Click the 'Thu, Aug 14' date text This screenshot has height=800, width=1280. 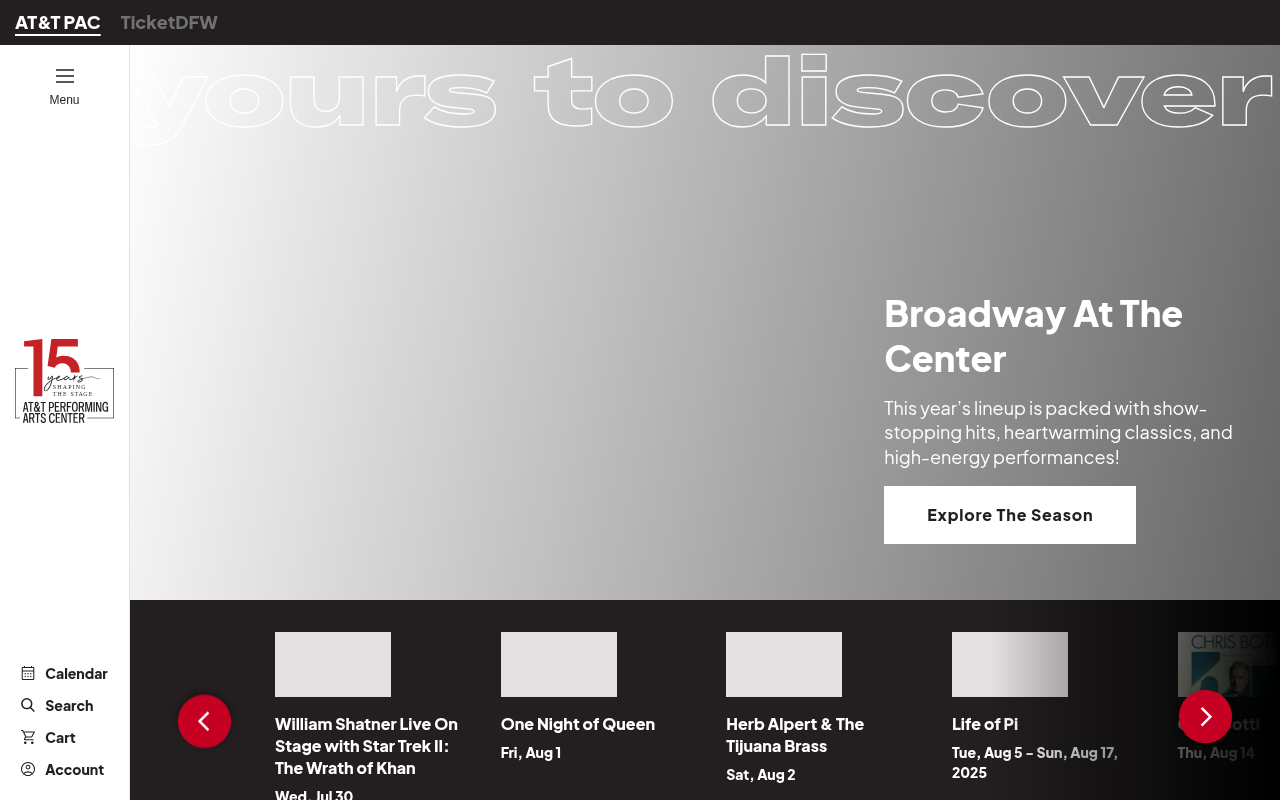(1216, 752)
